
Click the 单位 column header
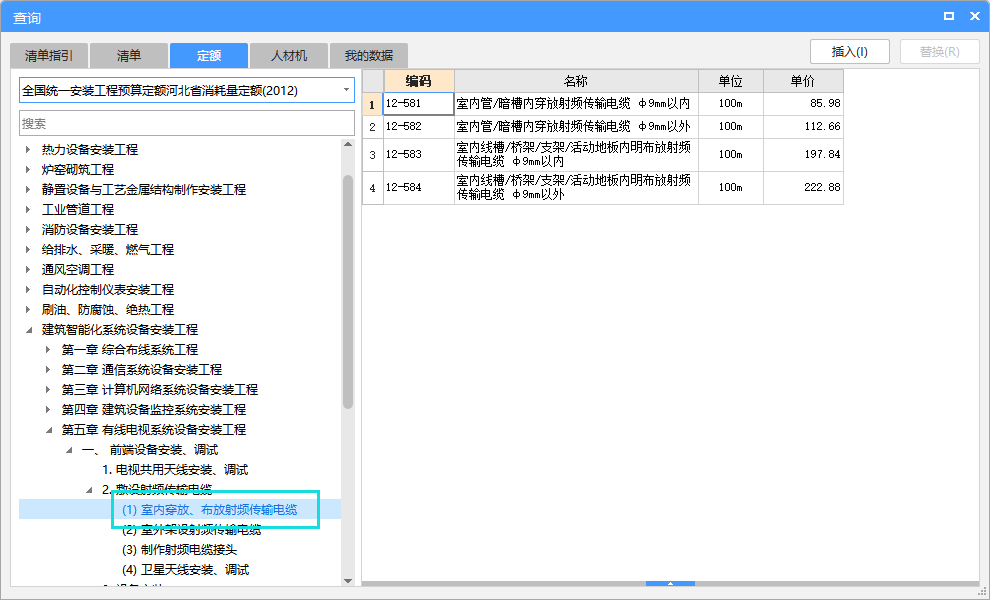[x=731, y=81]
